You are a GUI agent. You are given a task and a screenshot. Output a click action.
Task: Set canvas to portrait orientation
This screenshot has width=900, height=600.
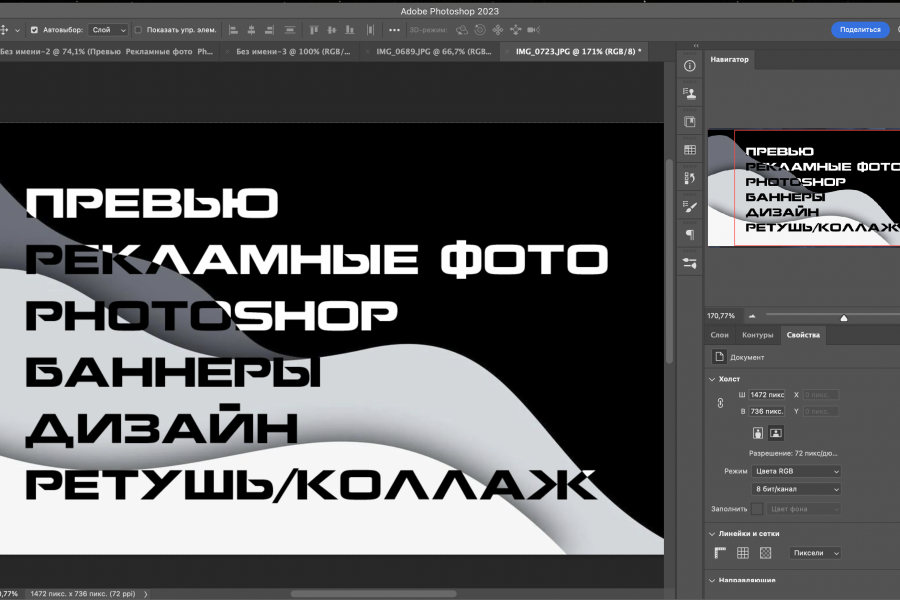tap(757, 433)
